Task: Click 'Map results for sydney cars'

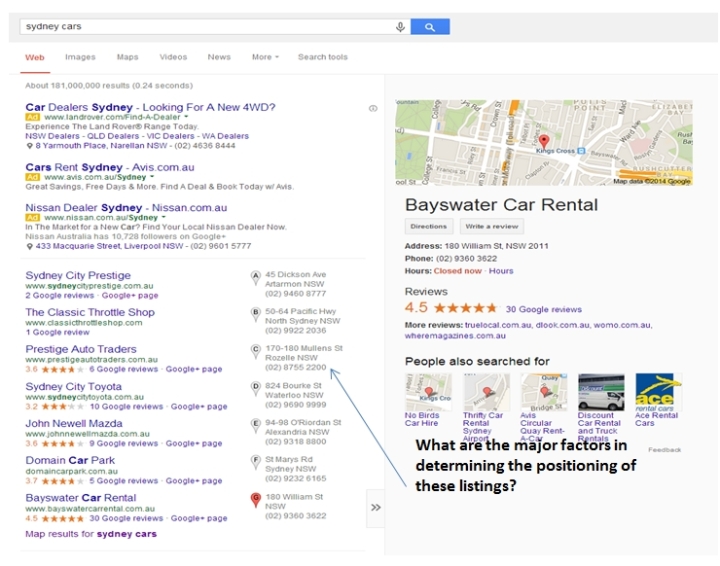Action: point(91,534)
